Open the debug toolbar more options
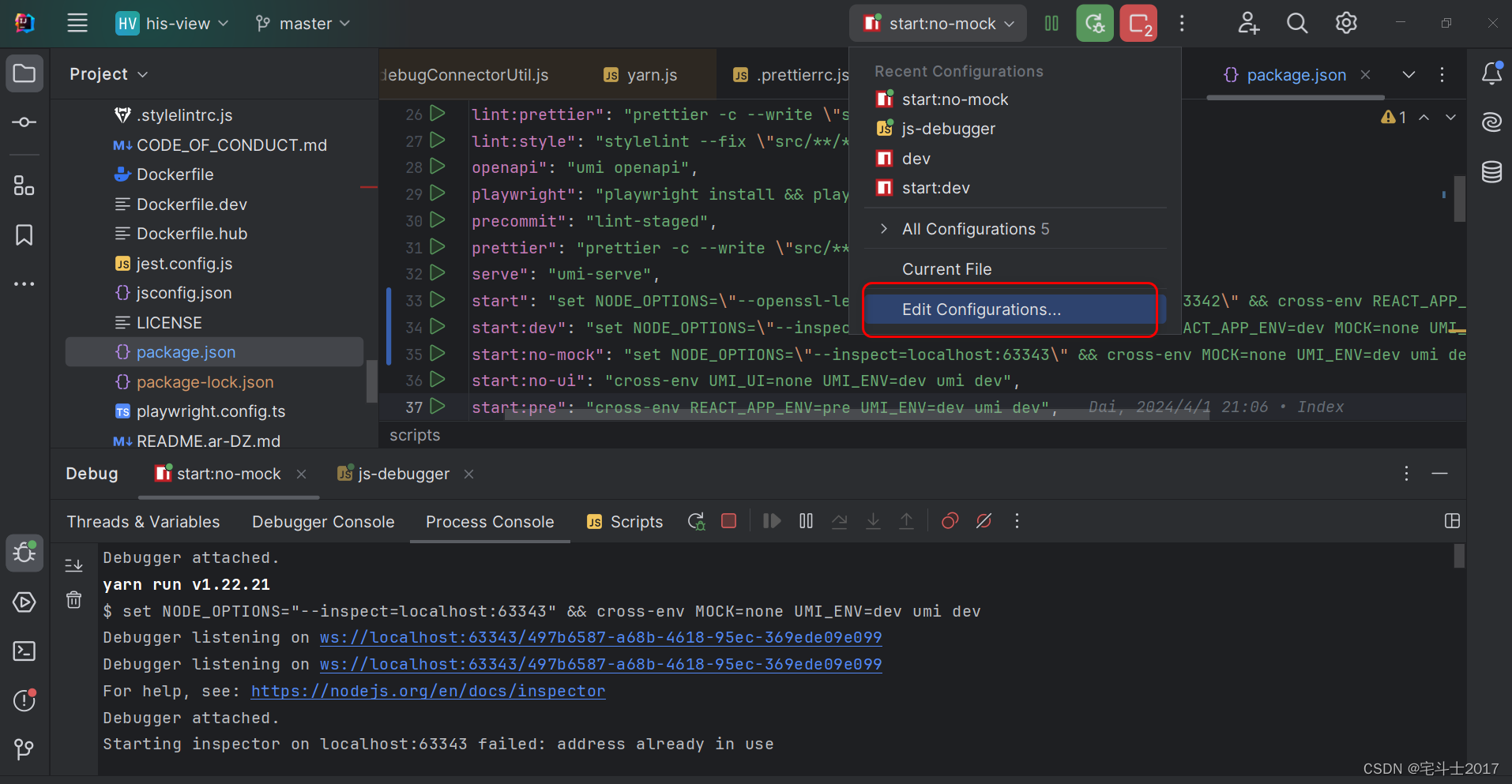Image resolution: width=1512 pixels, height=784 pixels. (1017, 521)
